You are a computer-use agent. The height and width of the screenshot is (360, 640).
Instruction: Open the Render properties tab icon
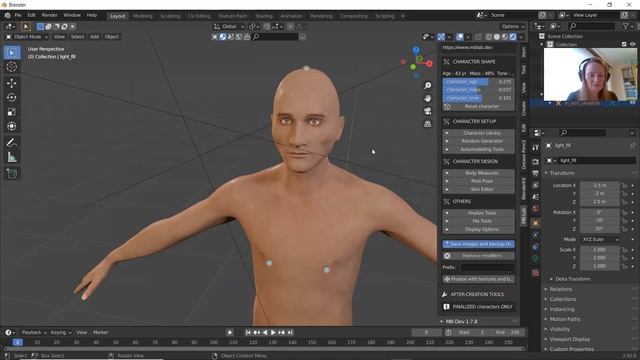536,162
